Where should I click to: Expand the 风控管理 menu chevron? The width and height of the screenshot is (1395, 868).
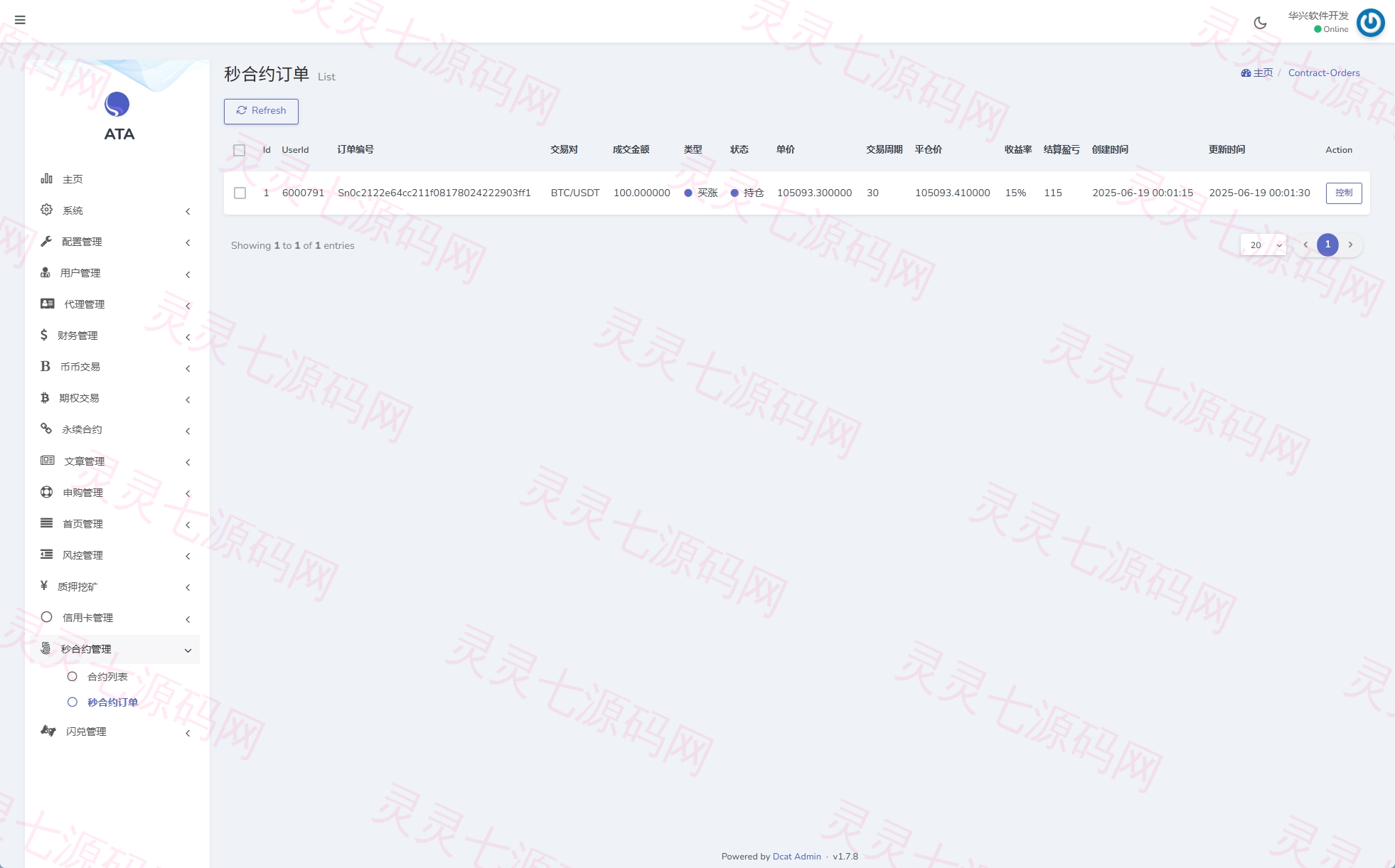(188, 556)
